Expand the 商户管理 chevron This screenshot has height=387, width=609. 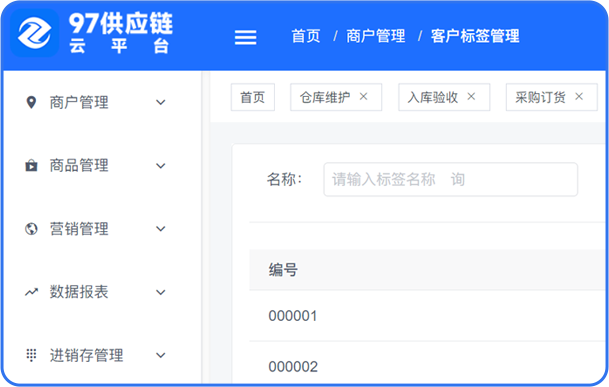coord(160,103)
